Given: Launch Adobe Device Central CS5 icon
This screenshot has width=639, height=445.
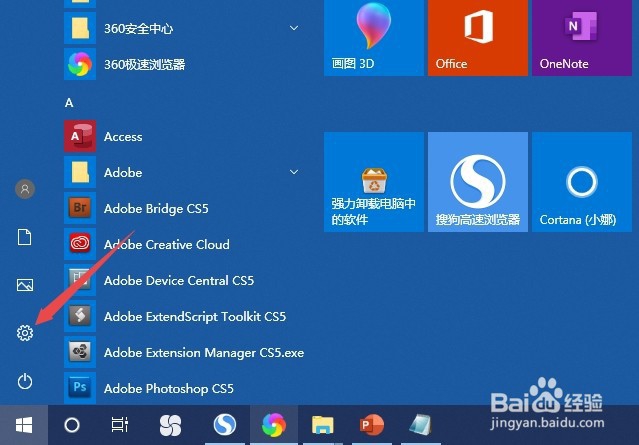Looking at the screenshot, I should (x=80, y=280).
